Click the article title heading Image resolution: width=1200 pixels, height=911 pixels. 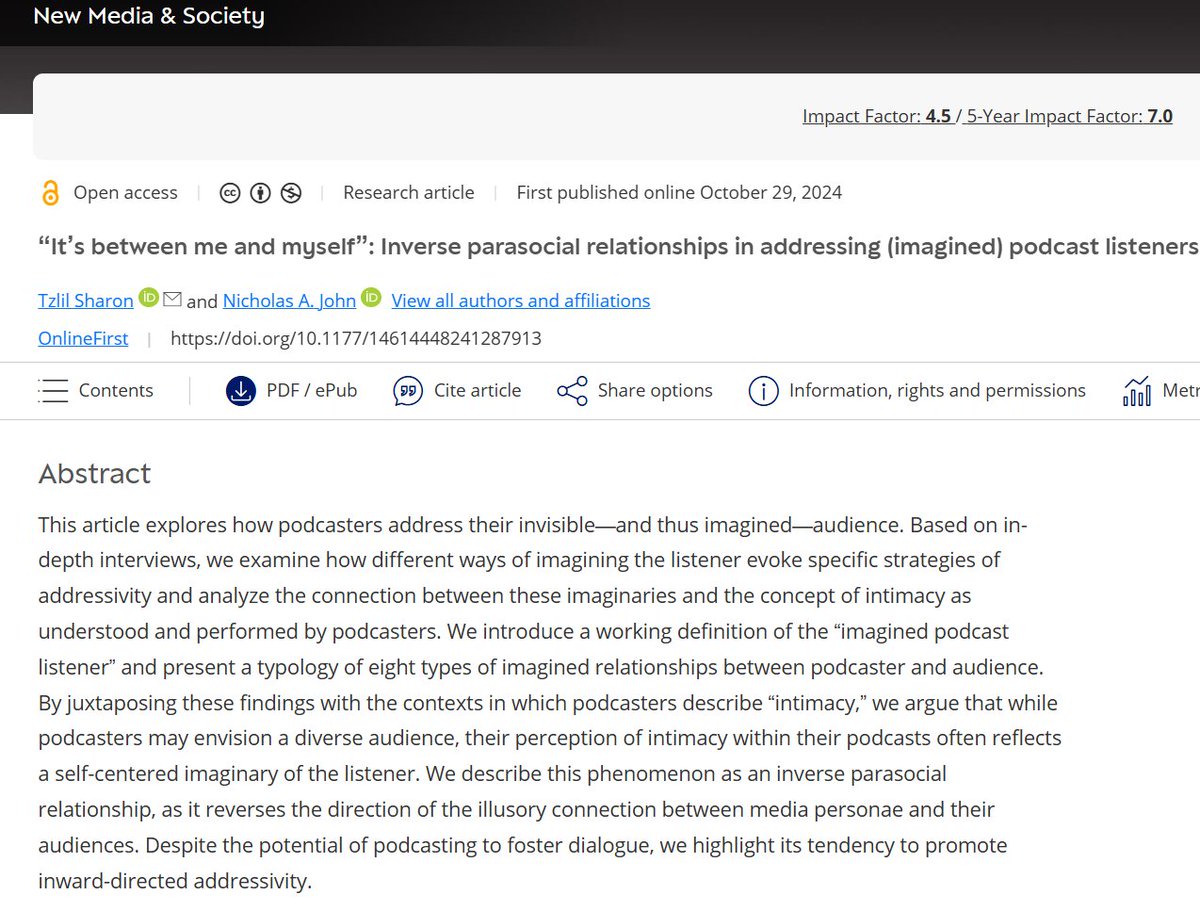[618, 247]
